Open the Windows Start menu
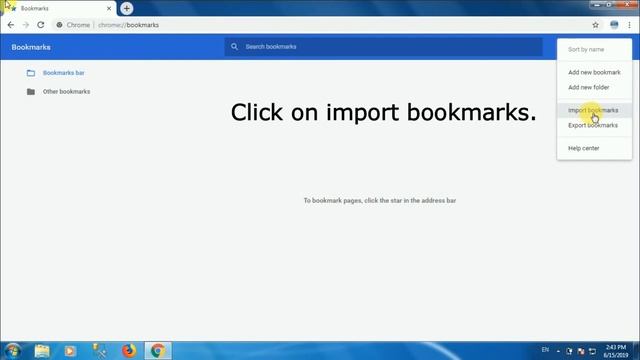The height and width of the screenshot is (360, 640). [12, 351]
